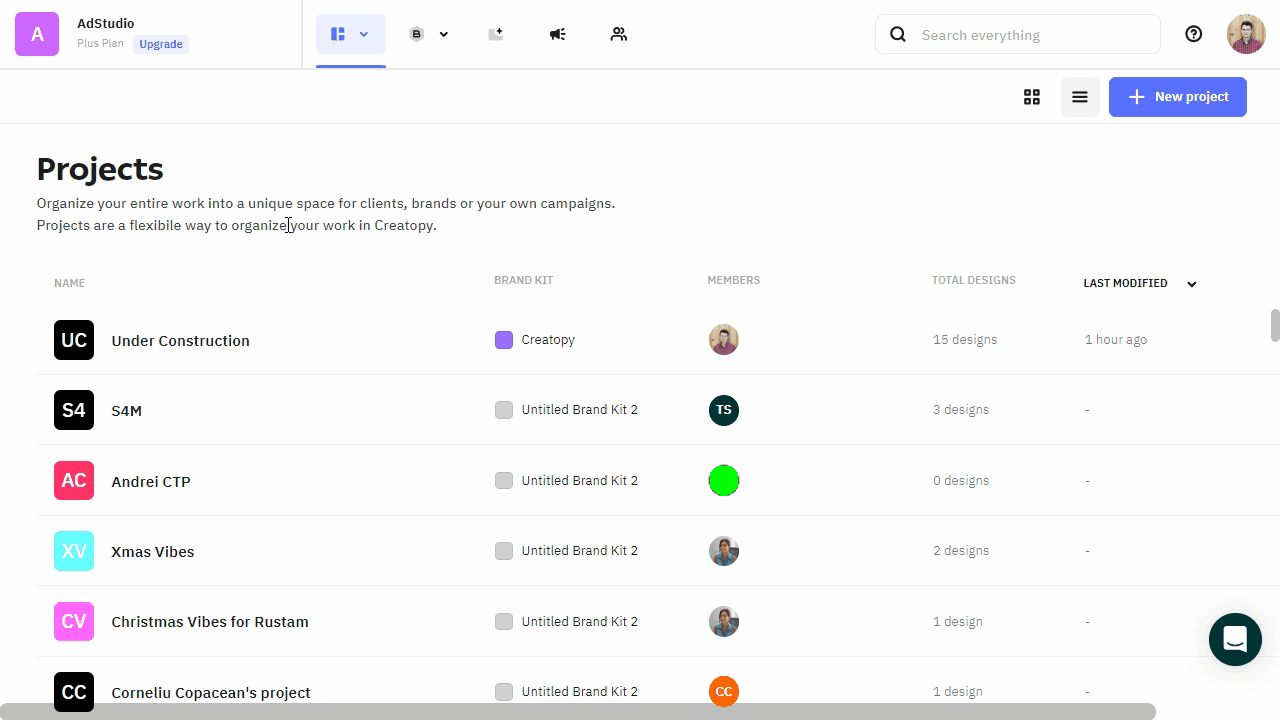The width and height of the screenshot is (1280, 720).
Task: Click the orange CC member avatar
Action: tap(724, 691)
